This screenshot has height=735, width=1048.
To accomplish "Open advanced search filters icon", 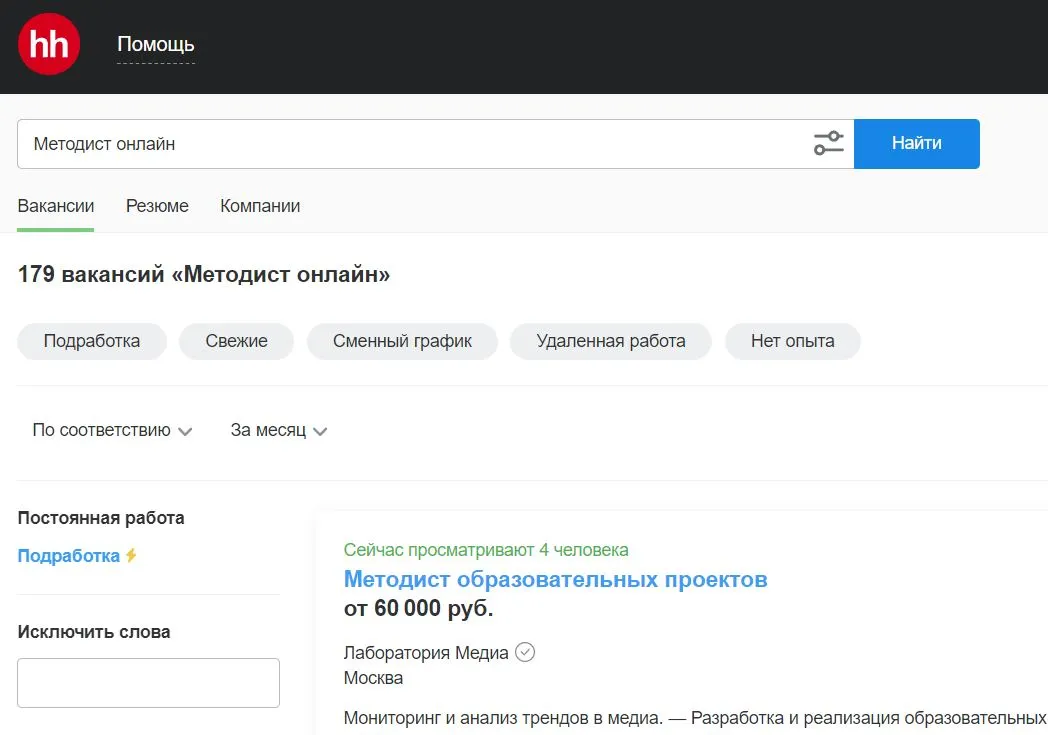I will 828,143.
